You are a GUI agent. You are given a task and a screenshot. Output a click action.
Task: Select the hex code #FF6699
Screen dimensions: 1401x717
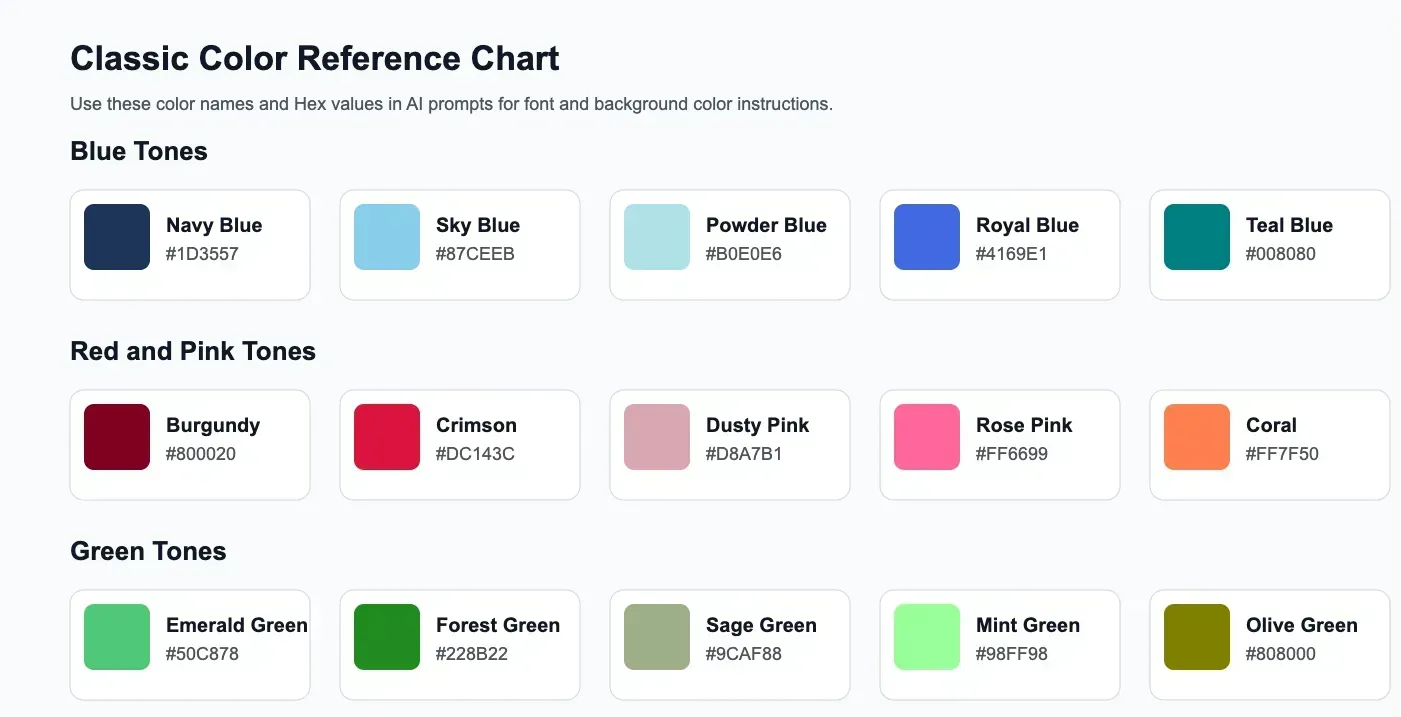point(1012,454)
